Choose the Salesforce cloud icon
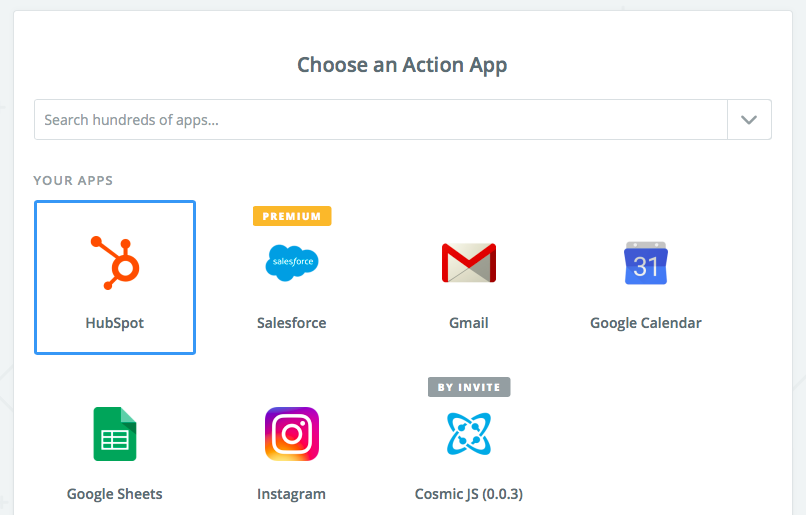The image size is (806, 515). pos(292,262)
